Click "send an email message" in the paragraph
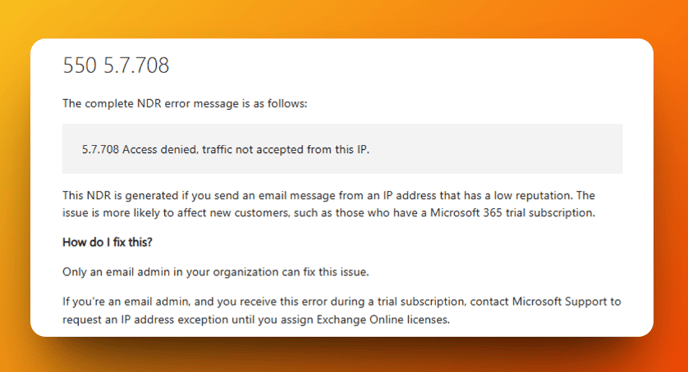Image resolution: width=688 pixels, height=372 pixels. click(276, 195)
